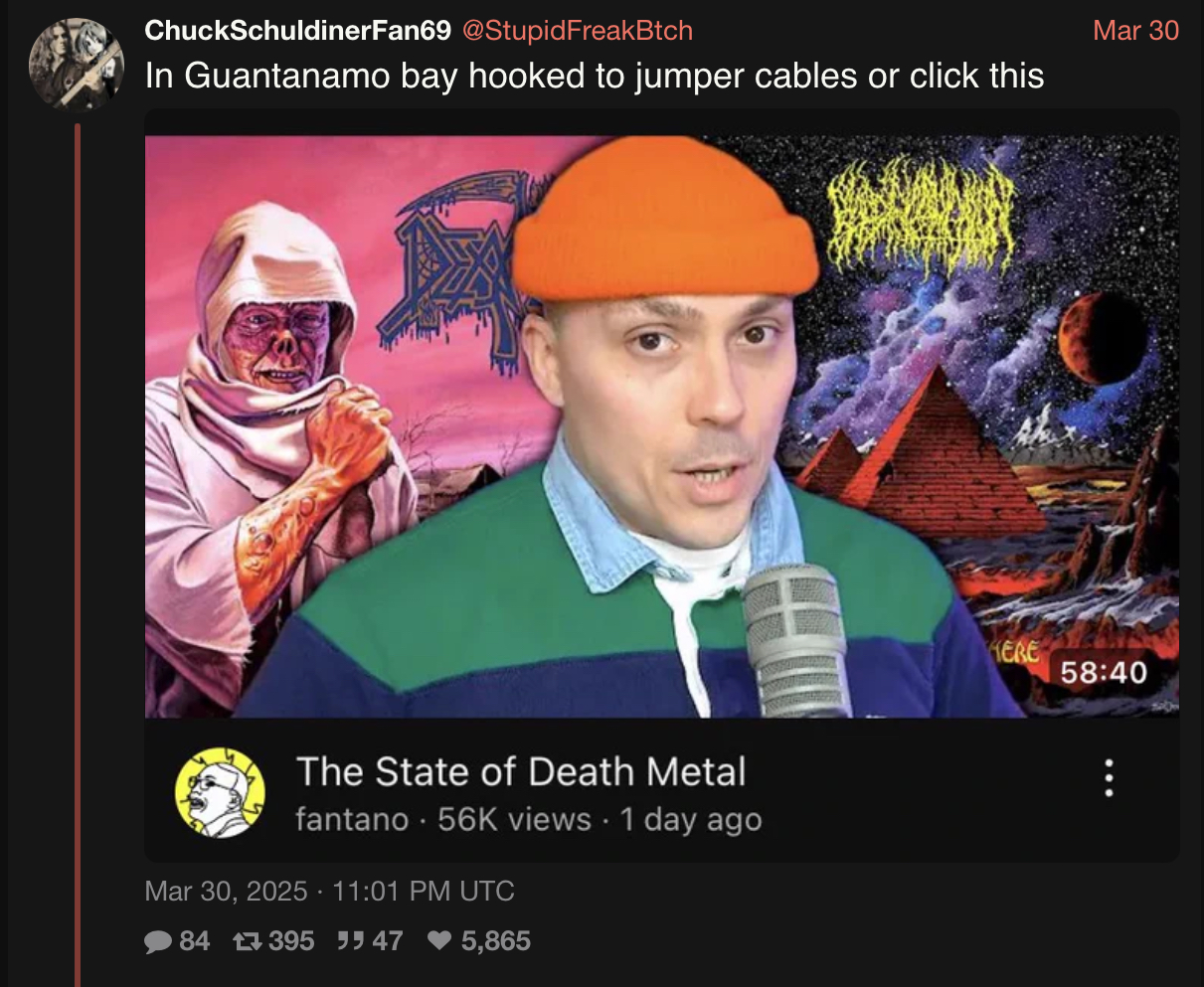The image size is (1204, 987).
Task: Click the retweet arrows icon
Action: pyautogui.click(x=246, y=941)
